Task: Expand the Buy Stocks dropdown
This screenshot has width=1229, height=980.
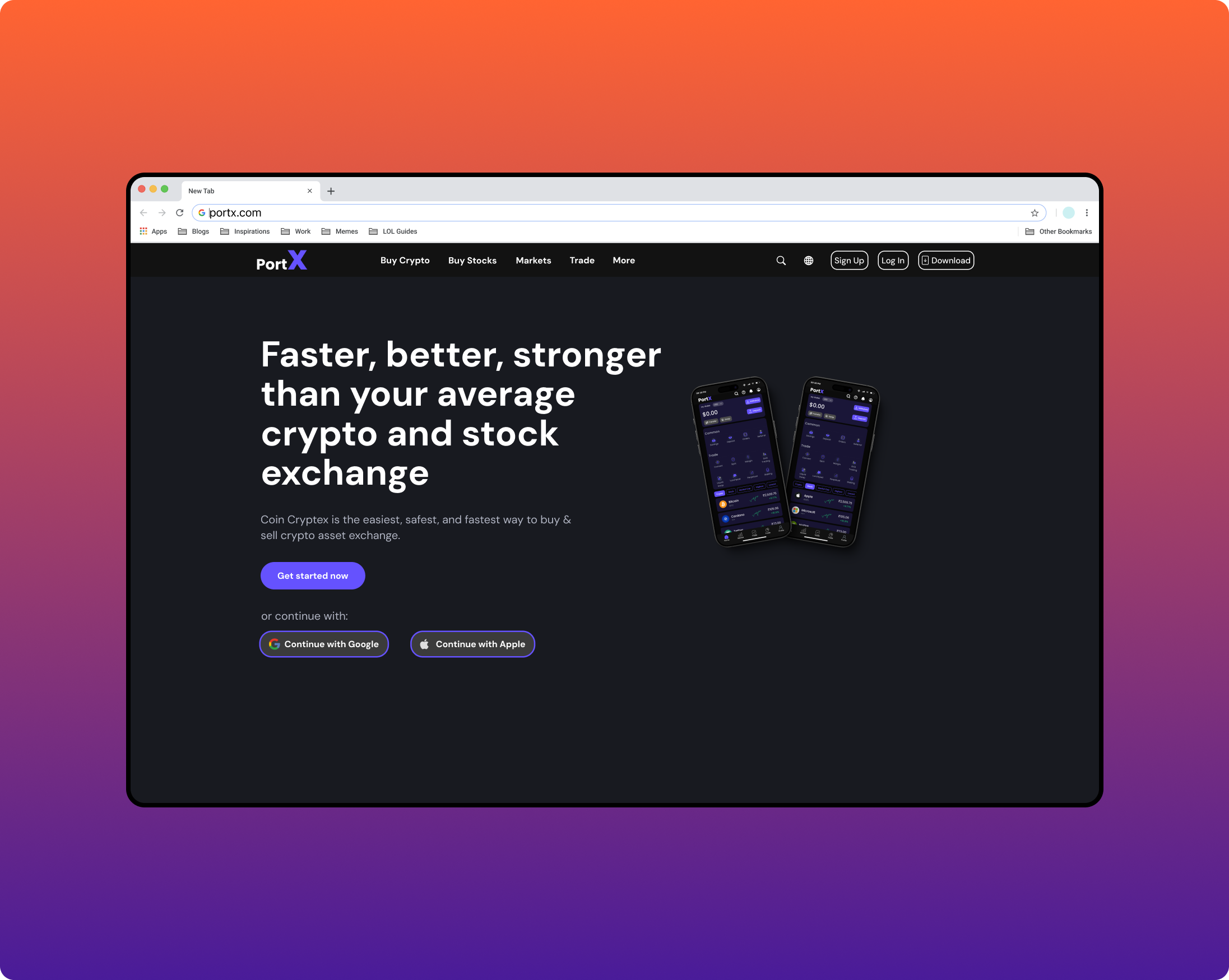Action: click(x=472, y=260)
